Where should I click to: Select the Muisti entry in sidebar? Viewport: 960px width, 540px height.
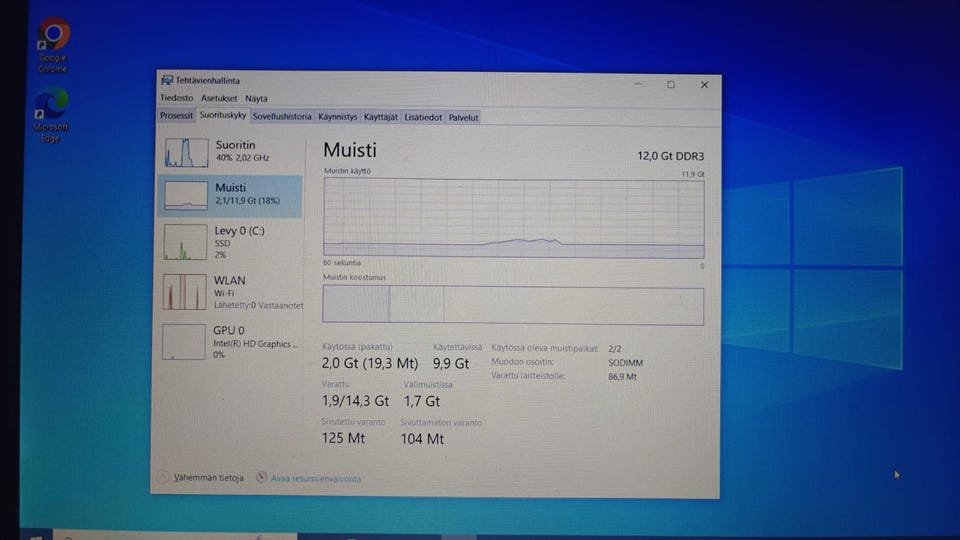click(x=230, y=196)
